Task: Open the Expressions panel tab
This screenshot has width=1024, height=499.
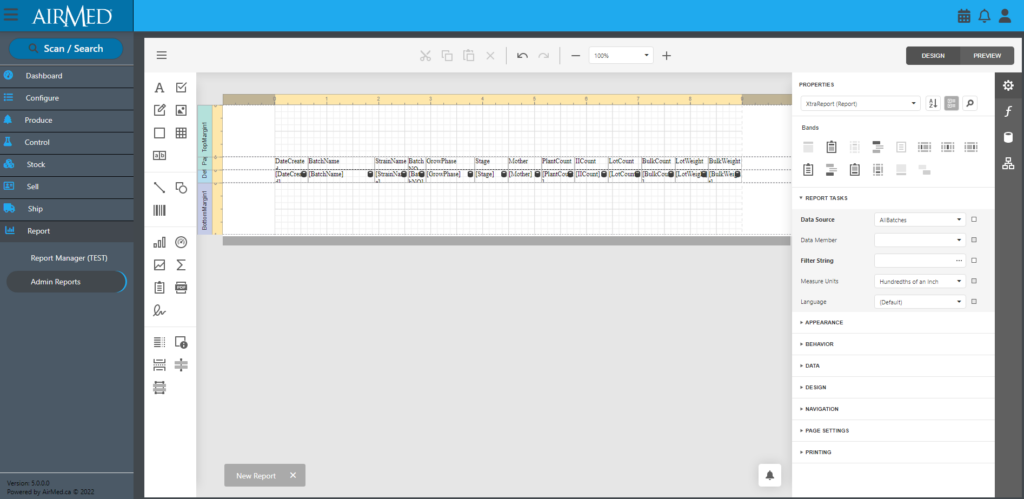Action: (x=1008, y=112)
